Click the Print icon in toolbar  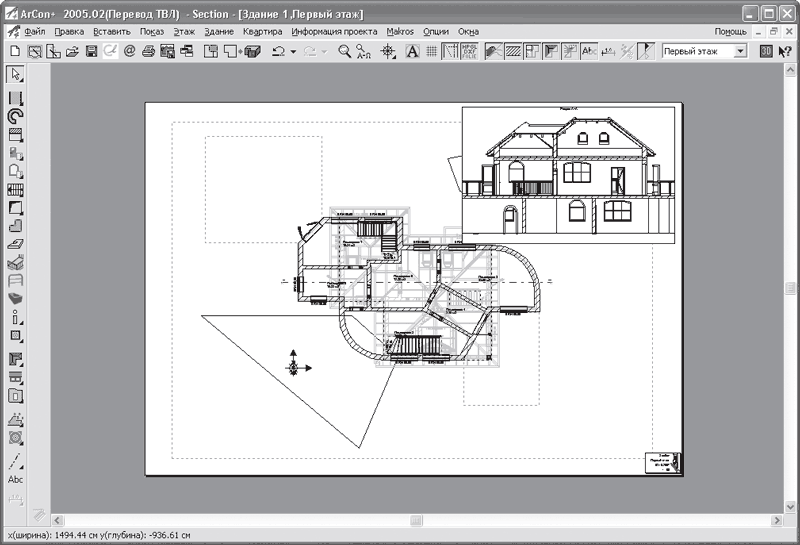coord(148,51)
